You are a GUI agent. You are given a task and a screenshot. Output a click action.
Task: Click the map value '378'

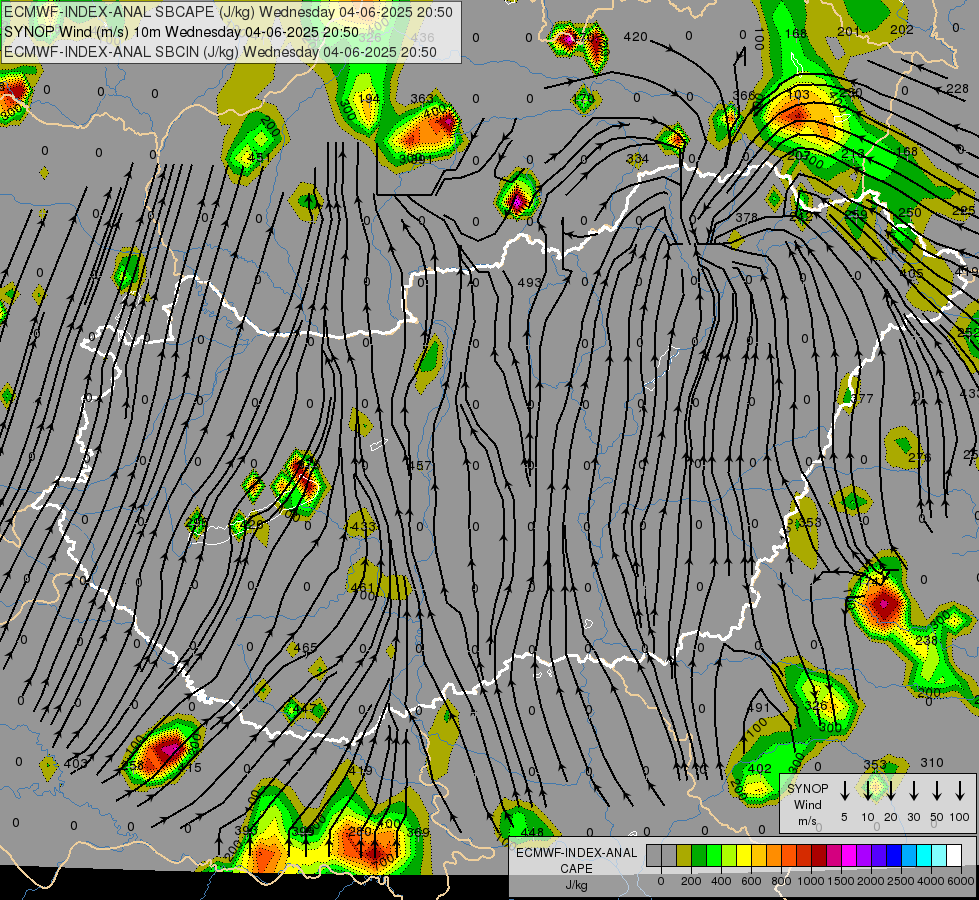pos(747,217)
